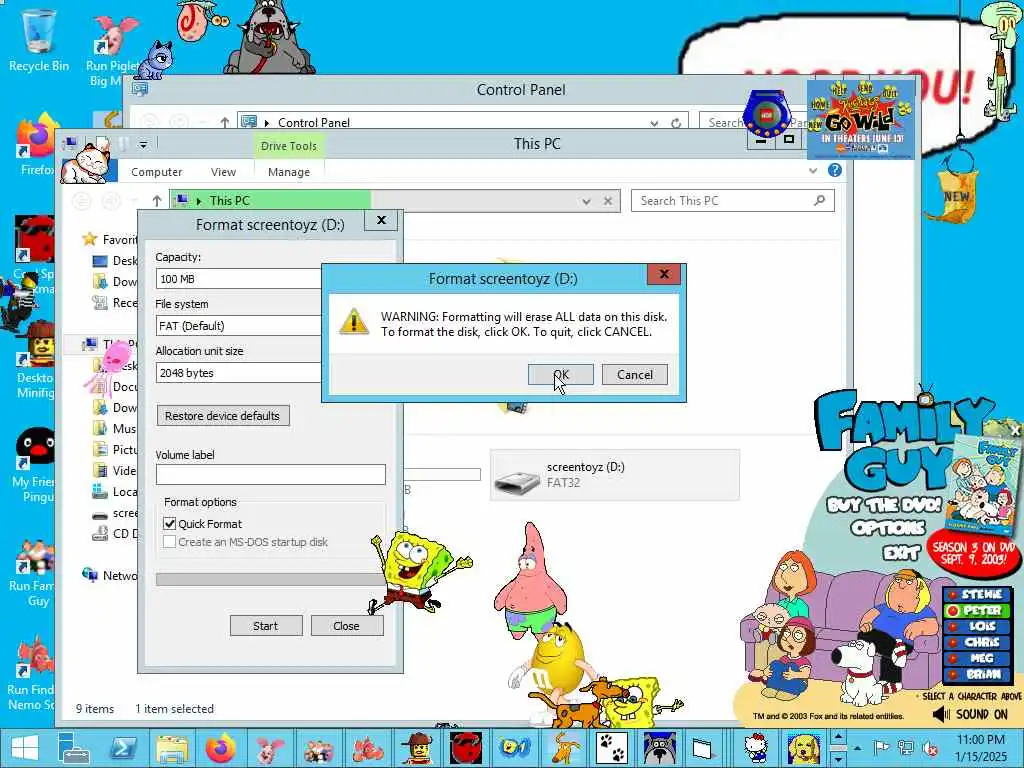The height and width of the screenshot is (768, 1024).
Task: Click the Piglet taskbar icon
Action: coord(268,748)
